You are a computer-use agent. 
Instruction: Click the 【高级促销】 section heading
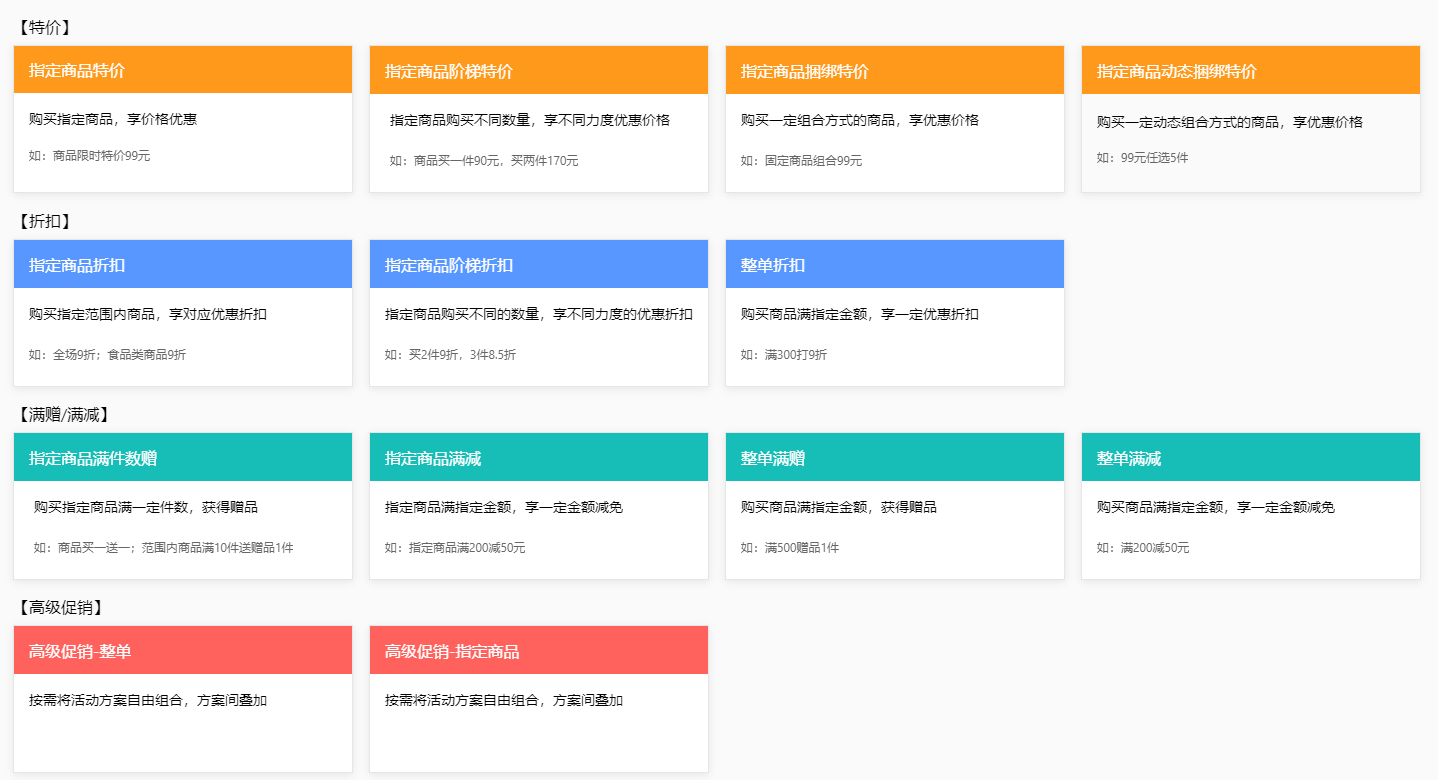click(x=61, y=607)
